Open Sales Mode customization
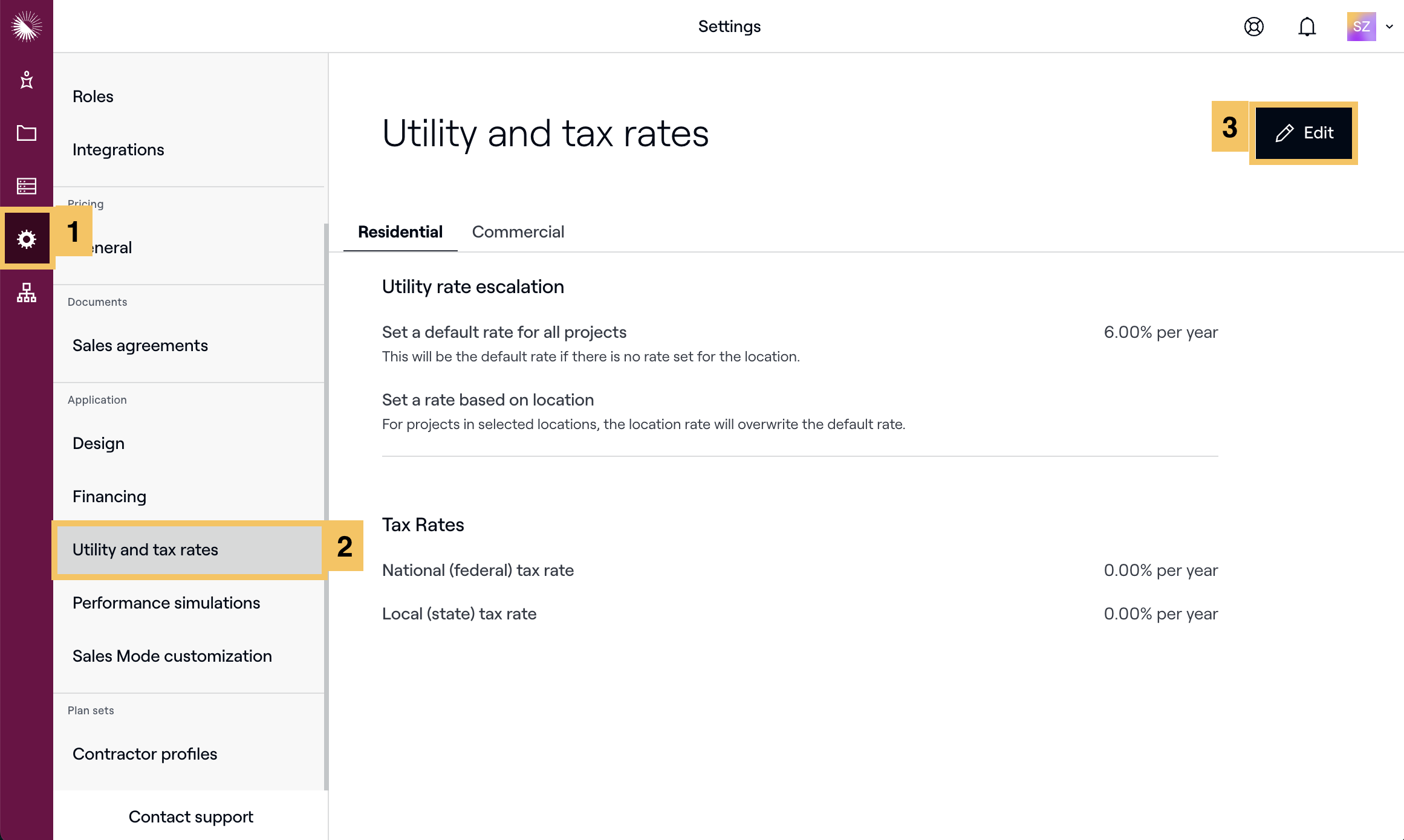The height and width of the screenshot is (840, 1404). [x=172, y=656]
